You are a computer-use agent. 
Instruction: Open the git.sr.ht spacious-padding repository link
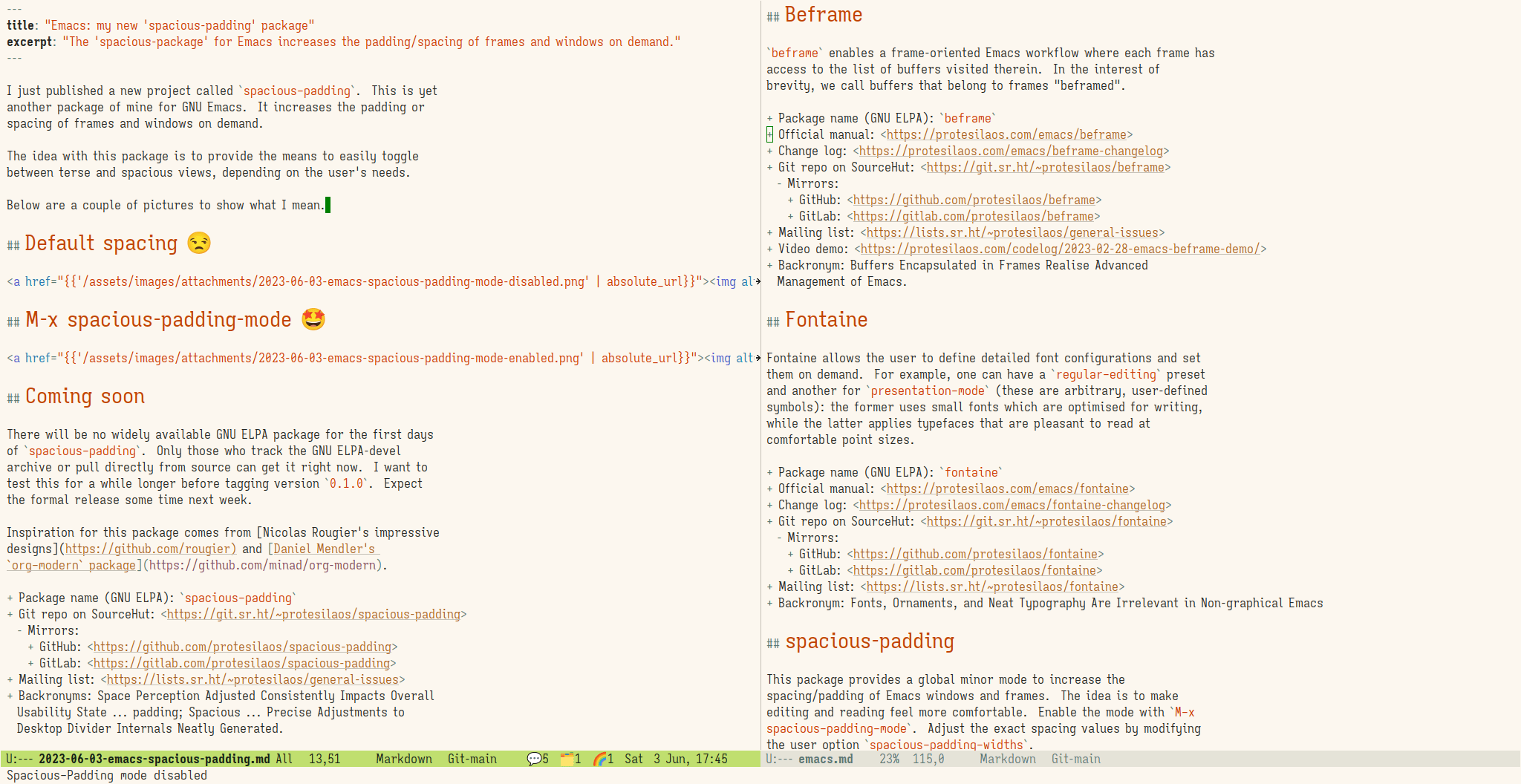click(x=313, y=614)
